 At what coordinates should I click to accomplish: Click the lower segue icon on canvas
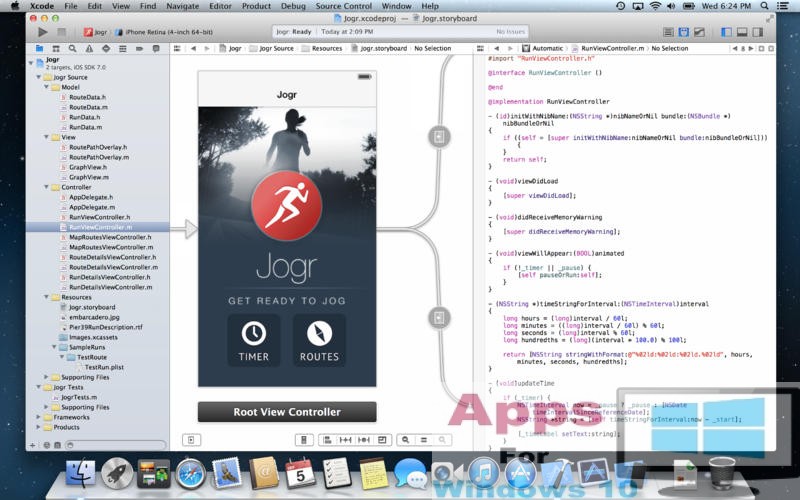point(439,318)
